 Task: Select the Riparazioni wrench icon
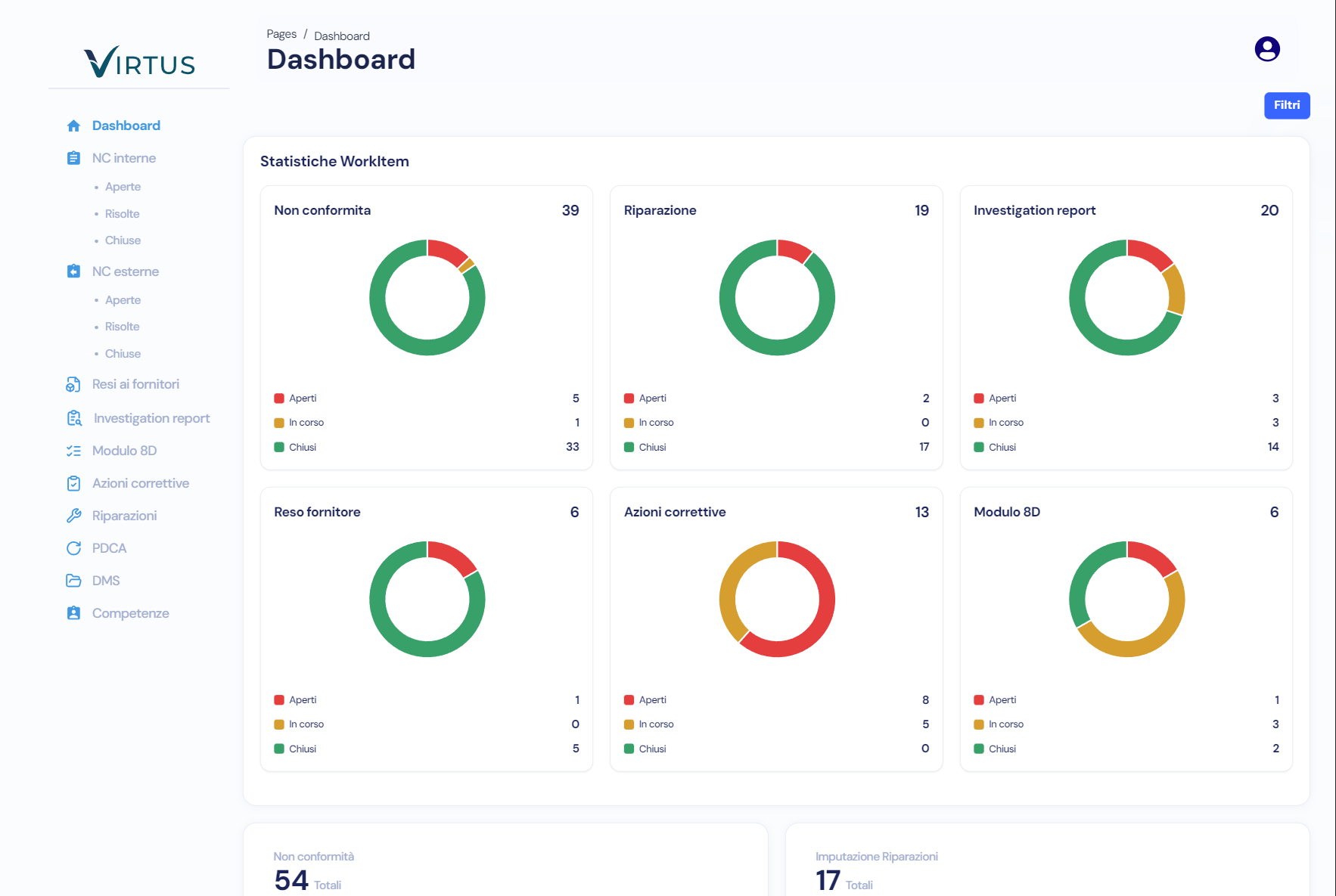[x=73, y=515]
